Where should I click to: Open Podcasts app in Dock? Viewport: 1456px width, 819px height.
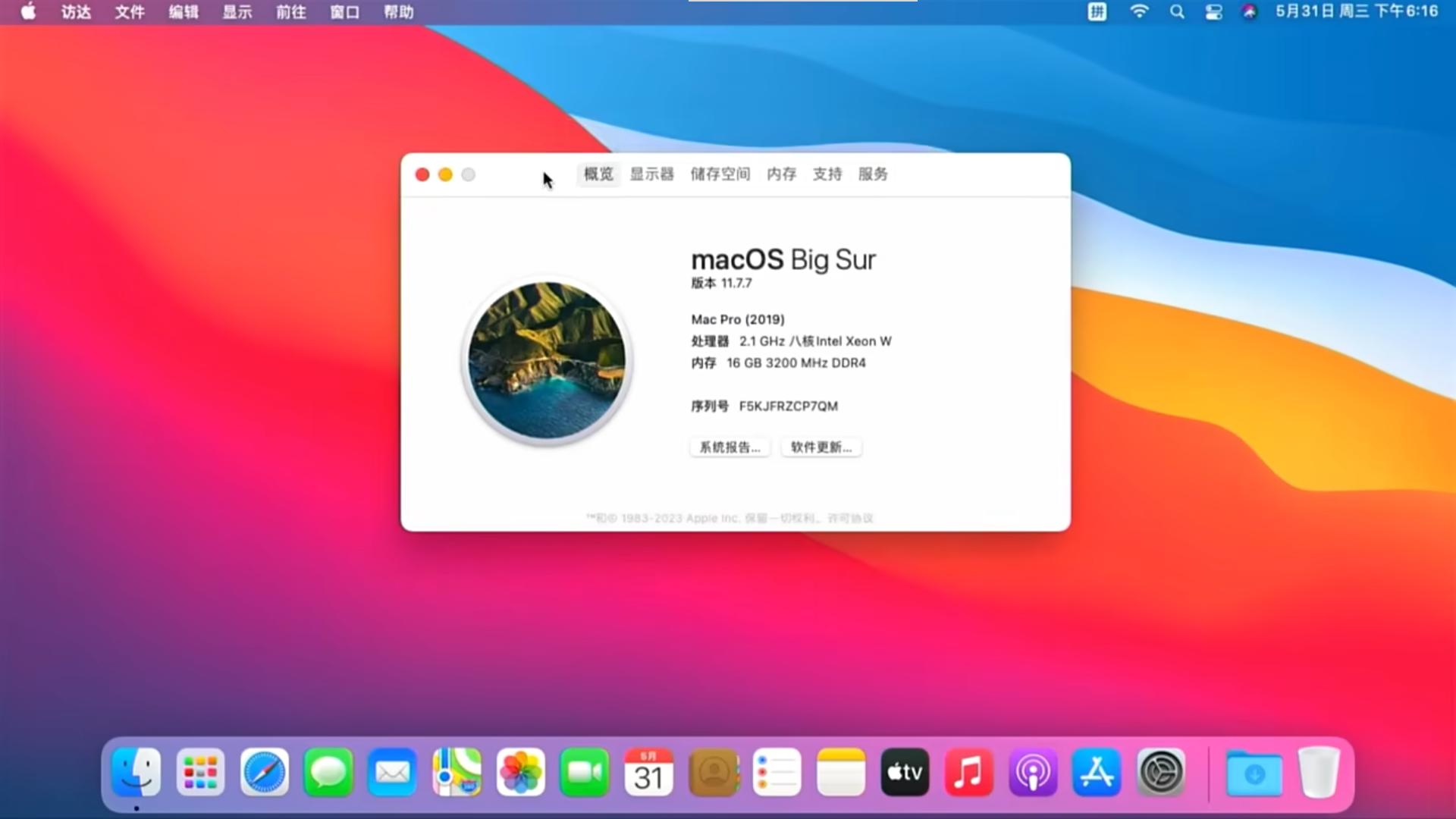(x=1033, y=773)
